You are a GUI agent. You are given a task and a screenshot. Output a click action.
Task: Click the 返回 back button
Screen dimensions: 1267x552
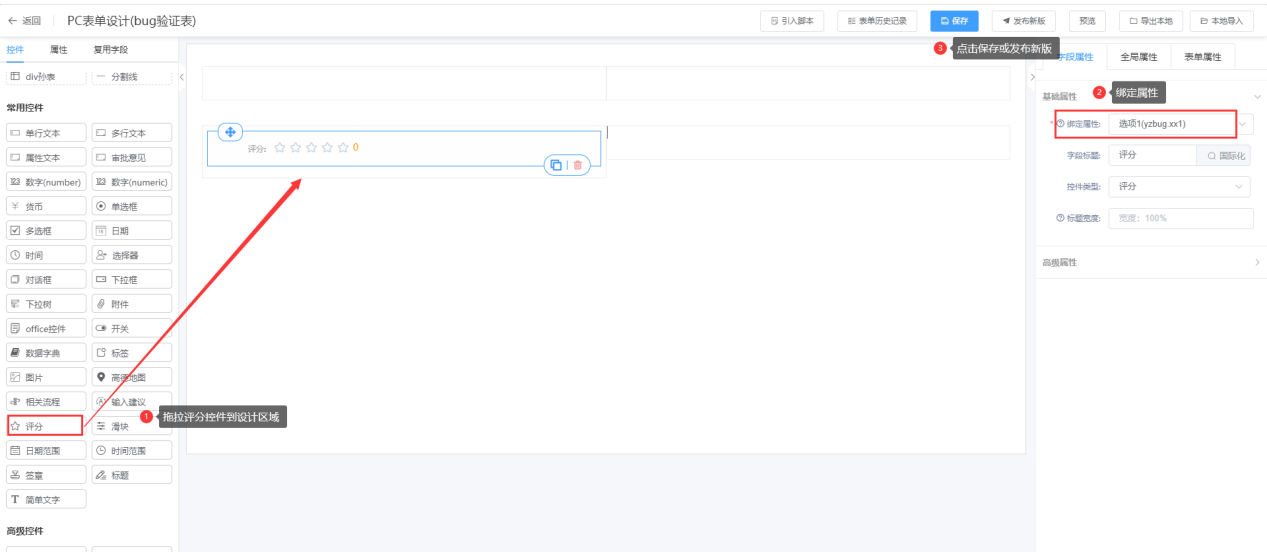pos(25,20)
